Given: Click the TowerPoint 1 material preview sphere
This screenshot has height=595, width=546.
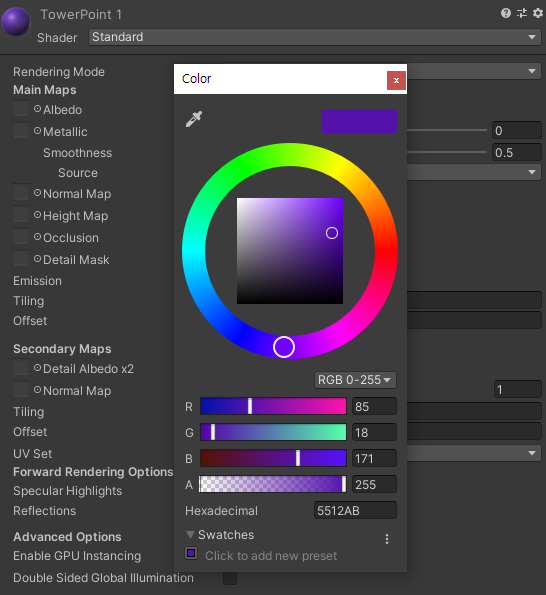Looking at the screenshot, I should click(16, 22).
